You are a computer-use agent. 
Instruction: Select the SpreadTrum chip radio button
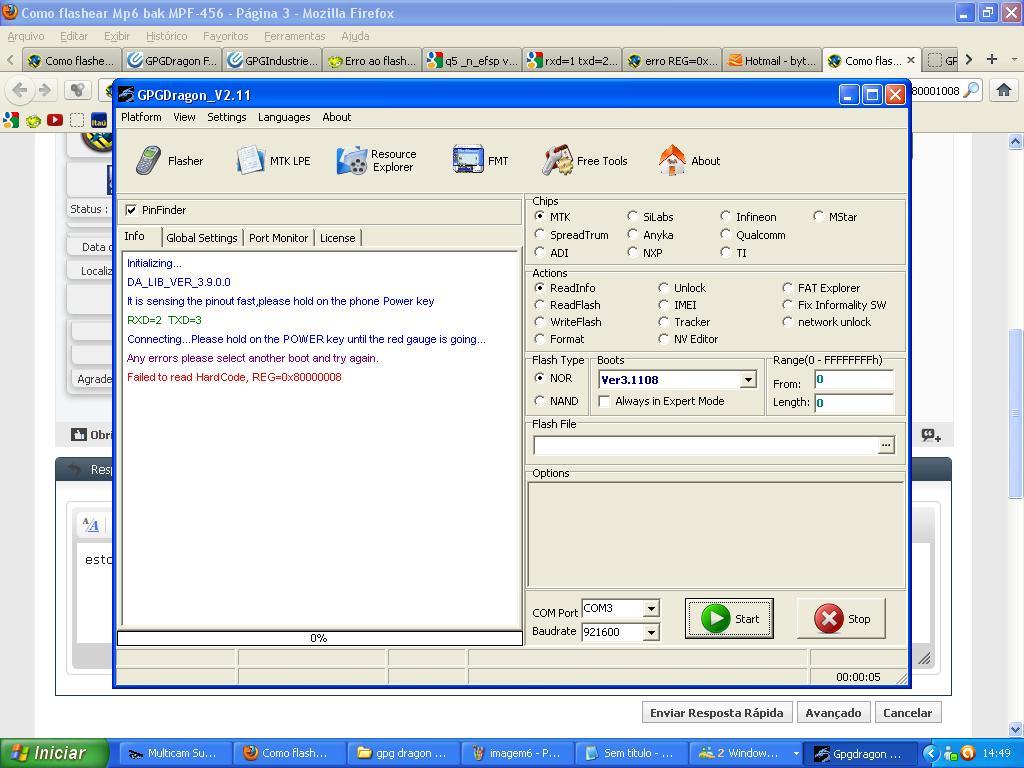coord(539,234)
